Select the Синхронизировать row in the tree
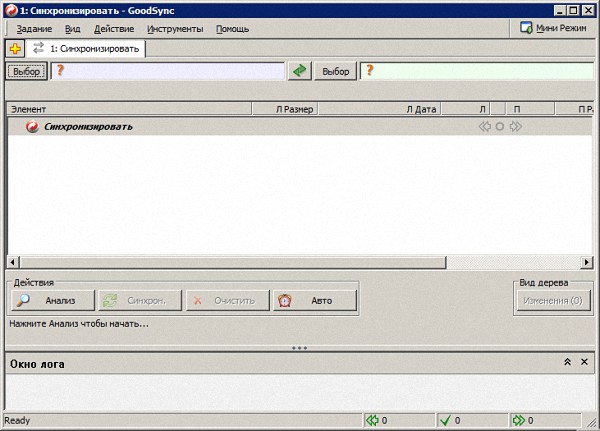Screen dimensions: 600x431 point(300,126)
